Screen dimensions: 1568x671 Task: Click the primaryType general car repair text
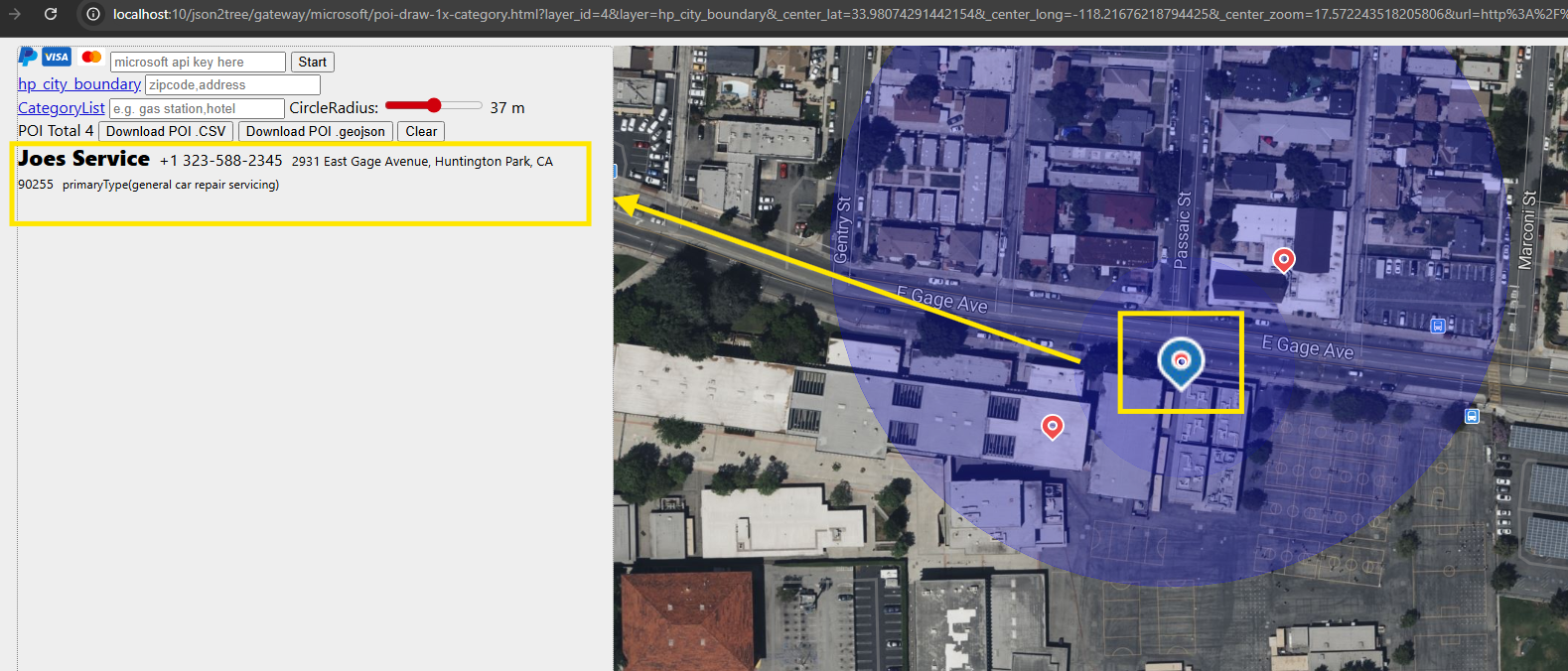click(x=171, y=185)
